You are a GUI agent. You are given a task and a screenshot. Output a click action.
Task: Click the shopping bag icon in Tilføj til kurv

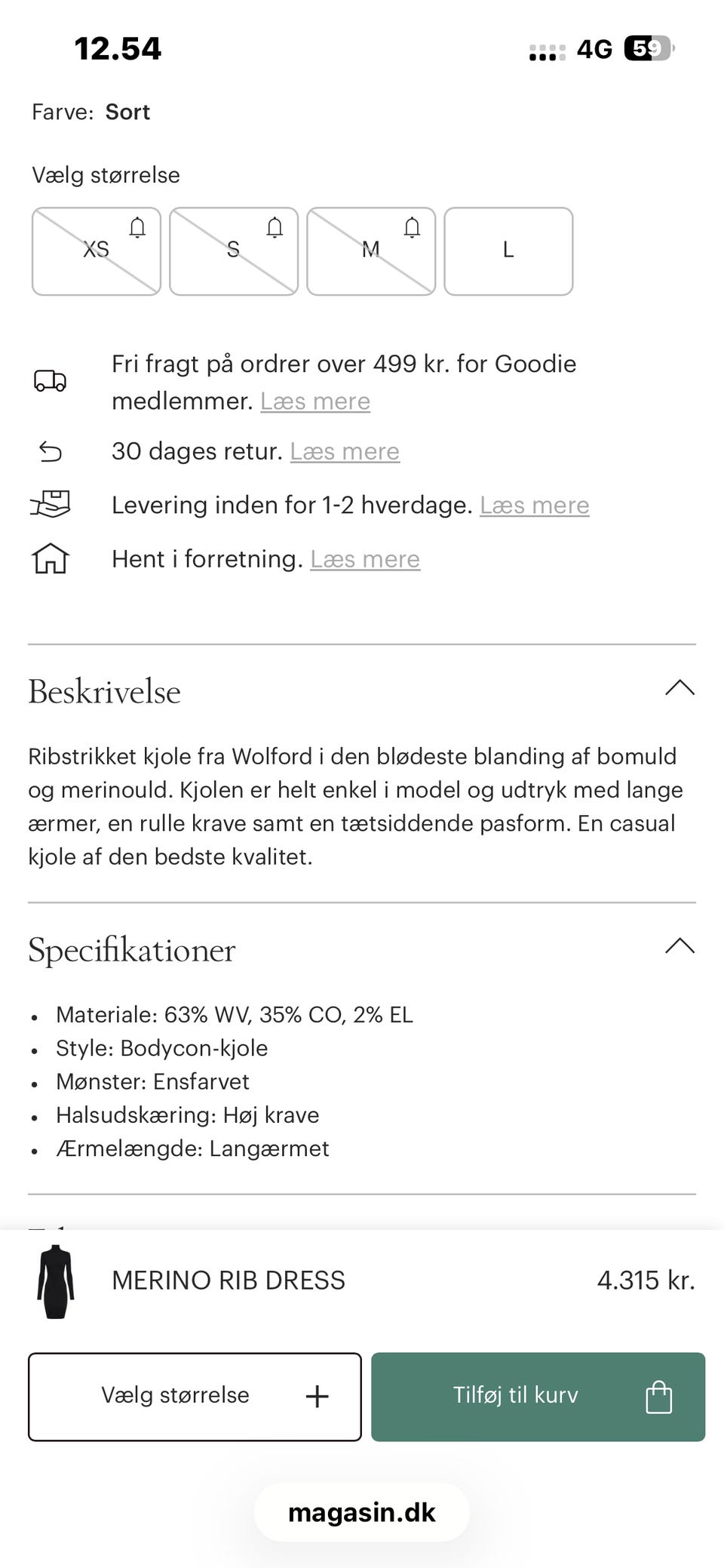[x=659, y=1397]
